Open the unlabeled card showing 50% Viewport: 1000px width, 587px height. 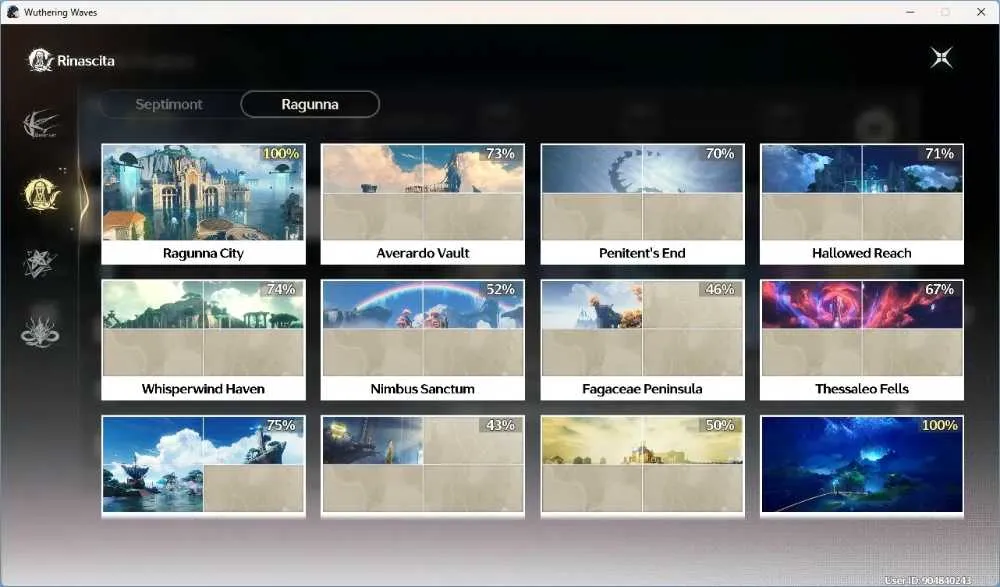click(642, 465)
